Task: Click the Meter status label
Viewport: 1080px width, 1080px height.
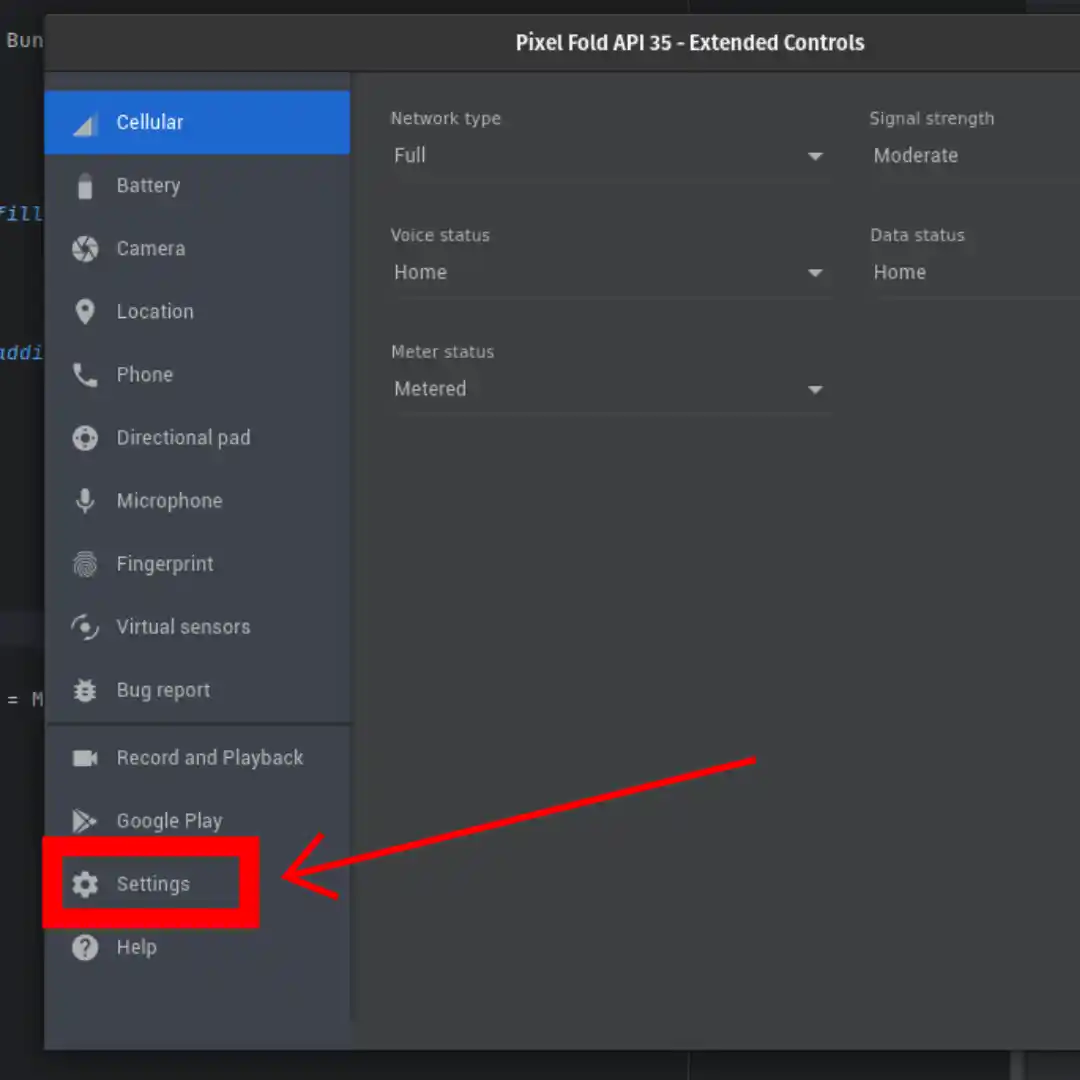Action: coord(442,352)
